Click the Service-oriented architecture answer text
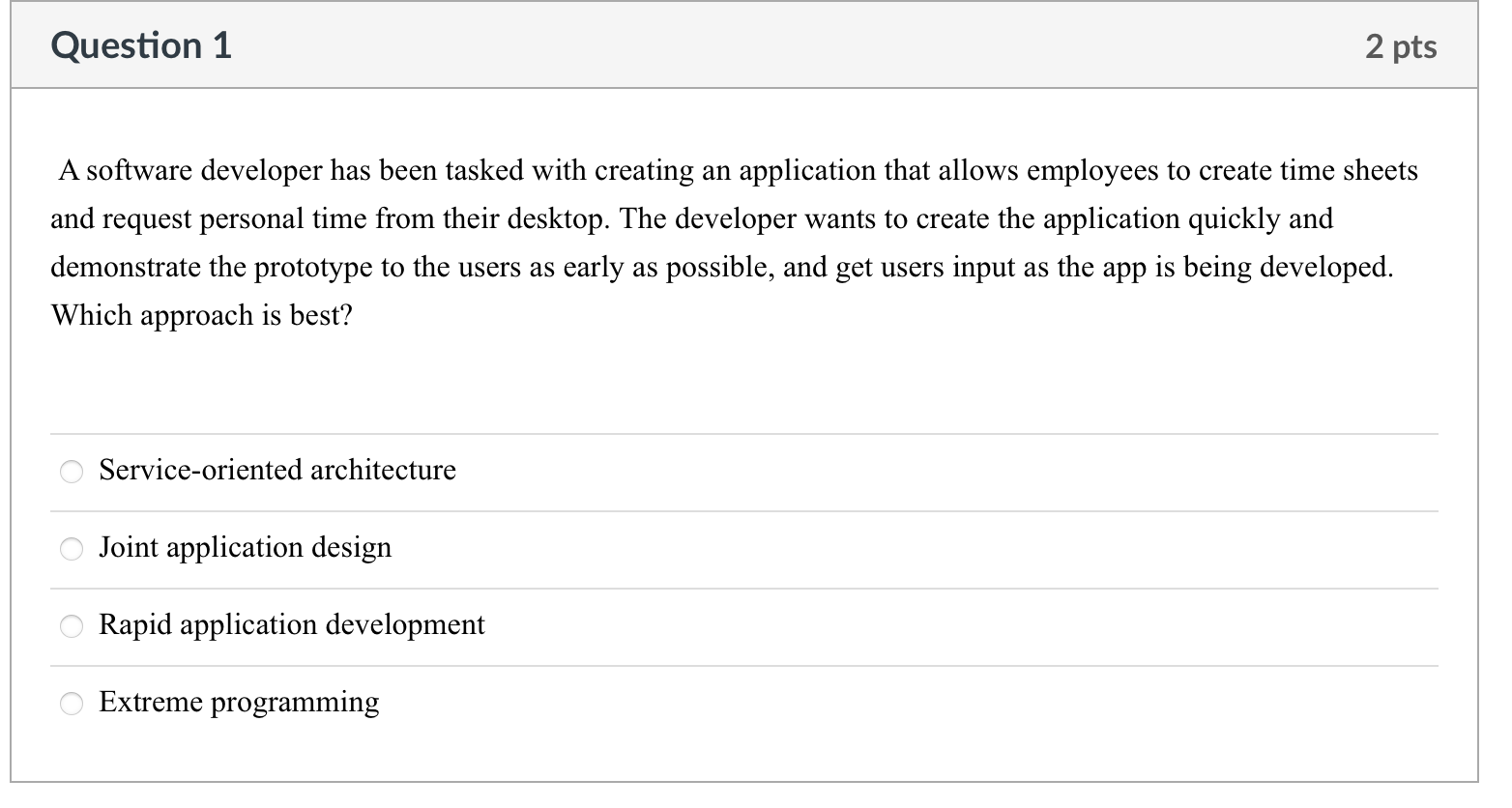This screenshot has height=808, width=1512. tap(277, 471)
